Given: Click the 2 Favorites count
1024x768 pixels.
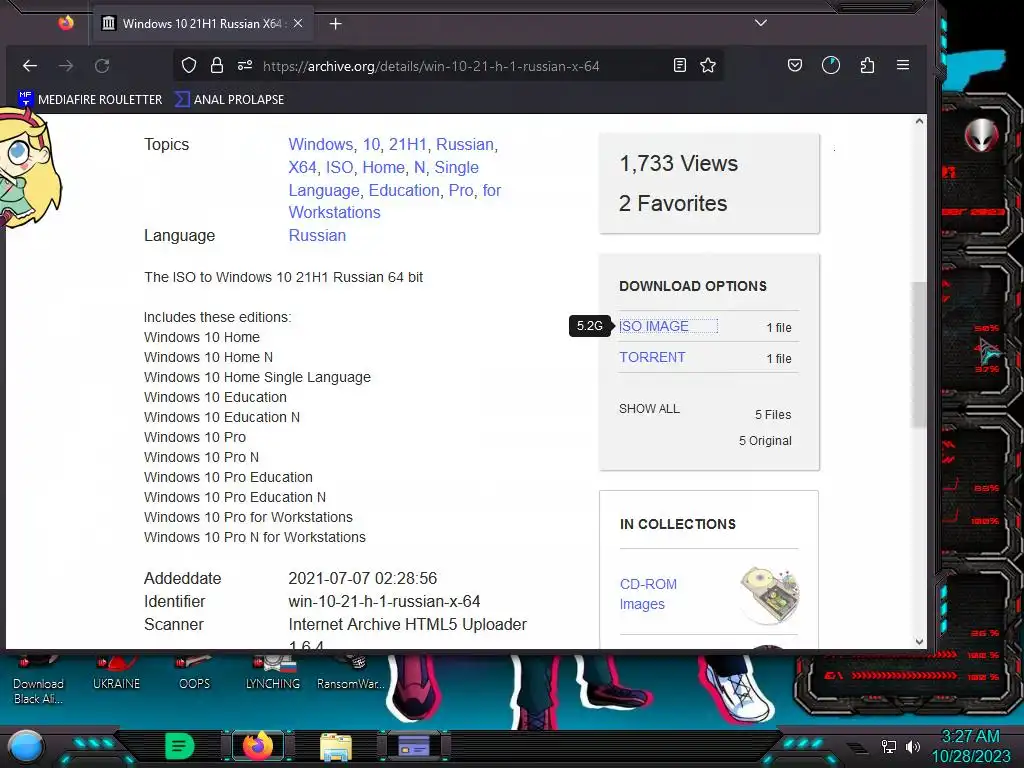Looking at the screenshot, I should tap(673, 204).
